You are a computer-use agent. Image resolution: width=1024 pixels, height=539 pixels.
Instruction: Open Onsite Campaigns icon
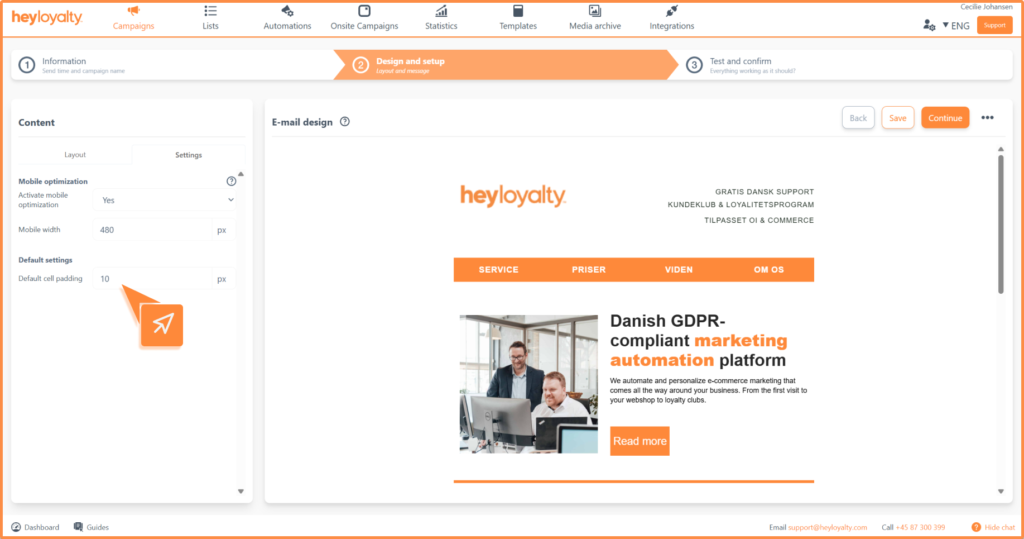[364, 11]
